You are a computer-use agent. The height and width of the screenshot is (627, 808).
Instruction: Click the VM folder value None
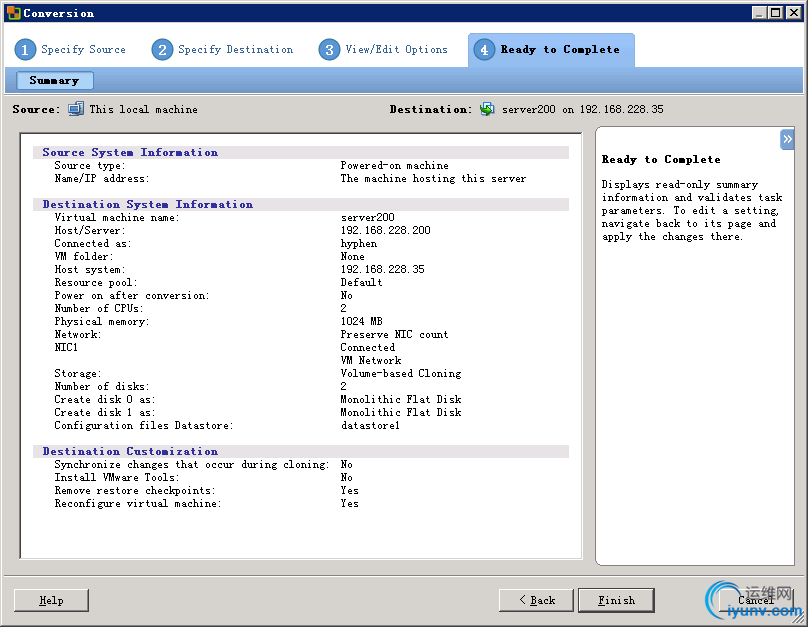(x=352, y=256)
